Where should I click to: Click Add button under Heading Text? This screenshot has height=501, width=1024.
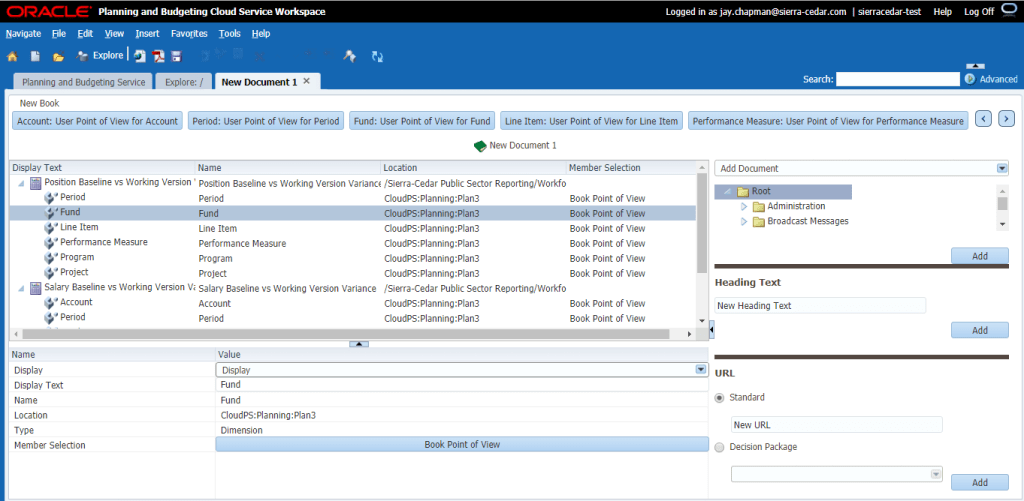979,330
